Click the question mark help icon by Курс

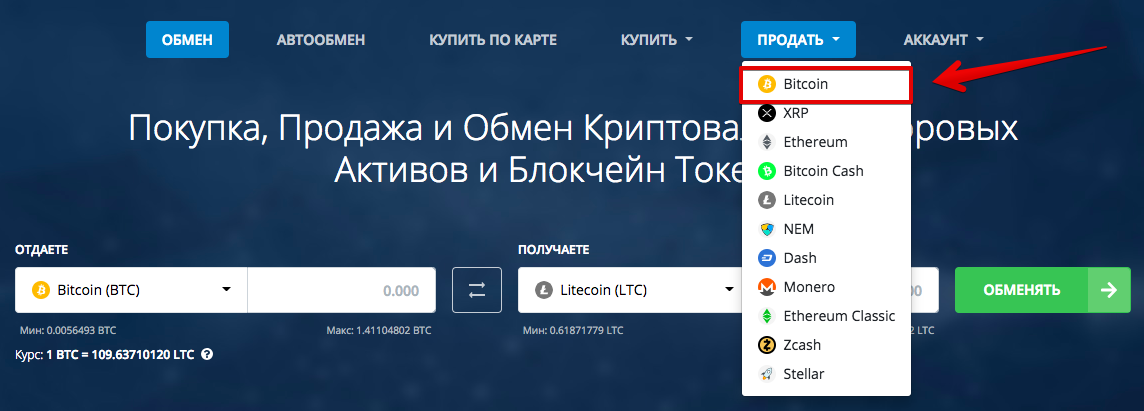click(x=207, y=354)
